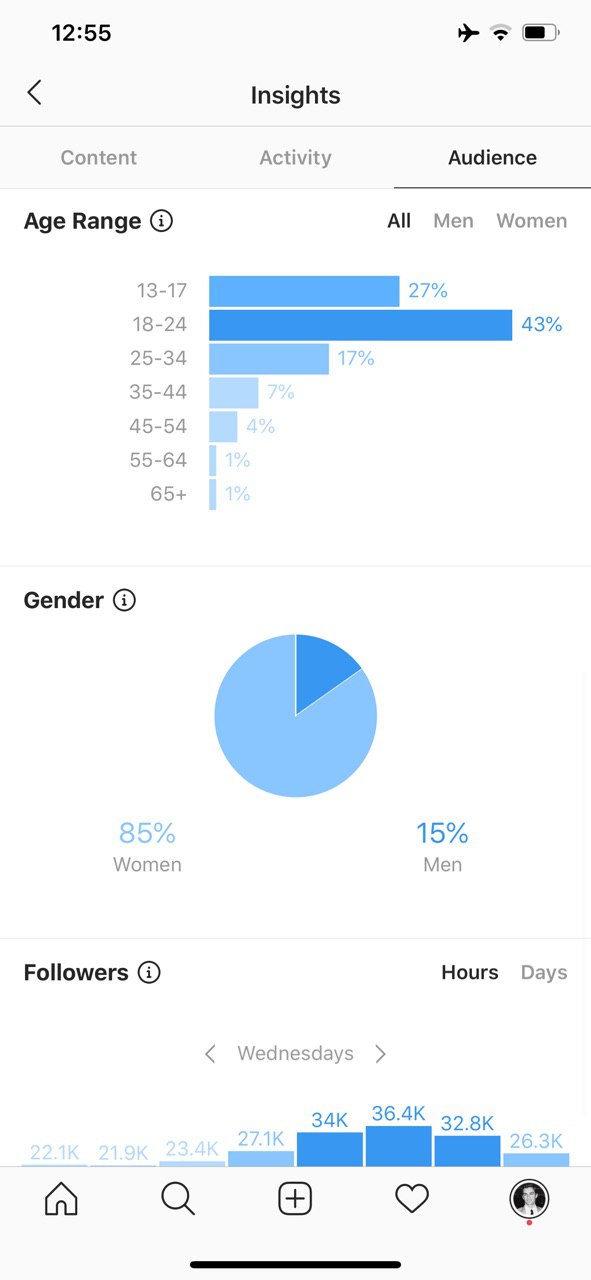The image size is (591, 1280).
Task: Open Age Range info icon
Action: pos(161,221)
